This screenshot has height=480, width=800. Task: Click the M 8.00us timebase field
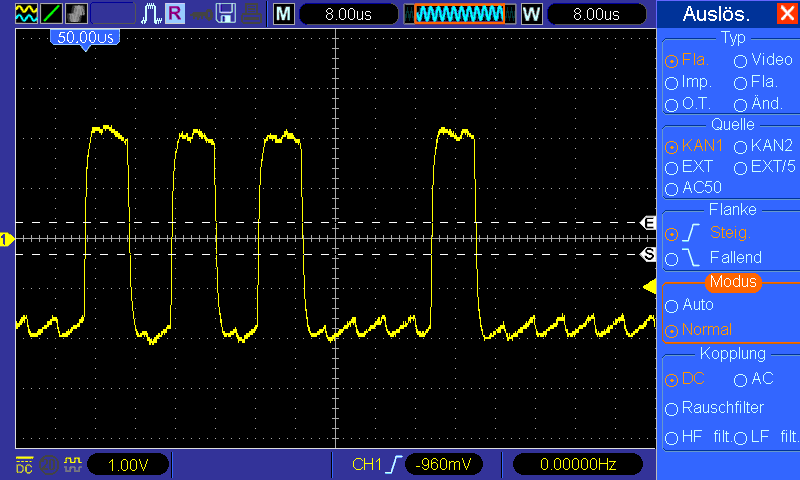tap(348, 14)
